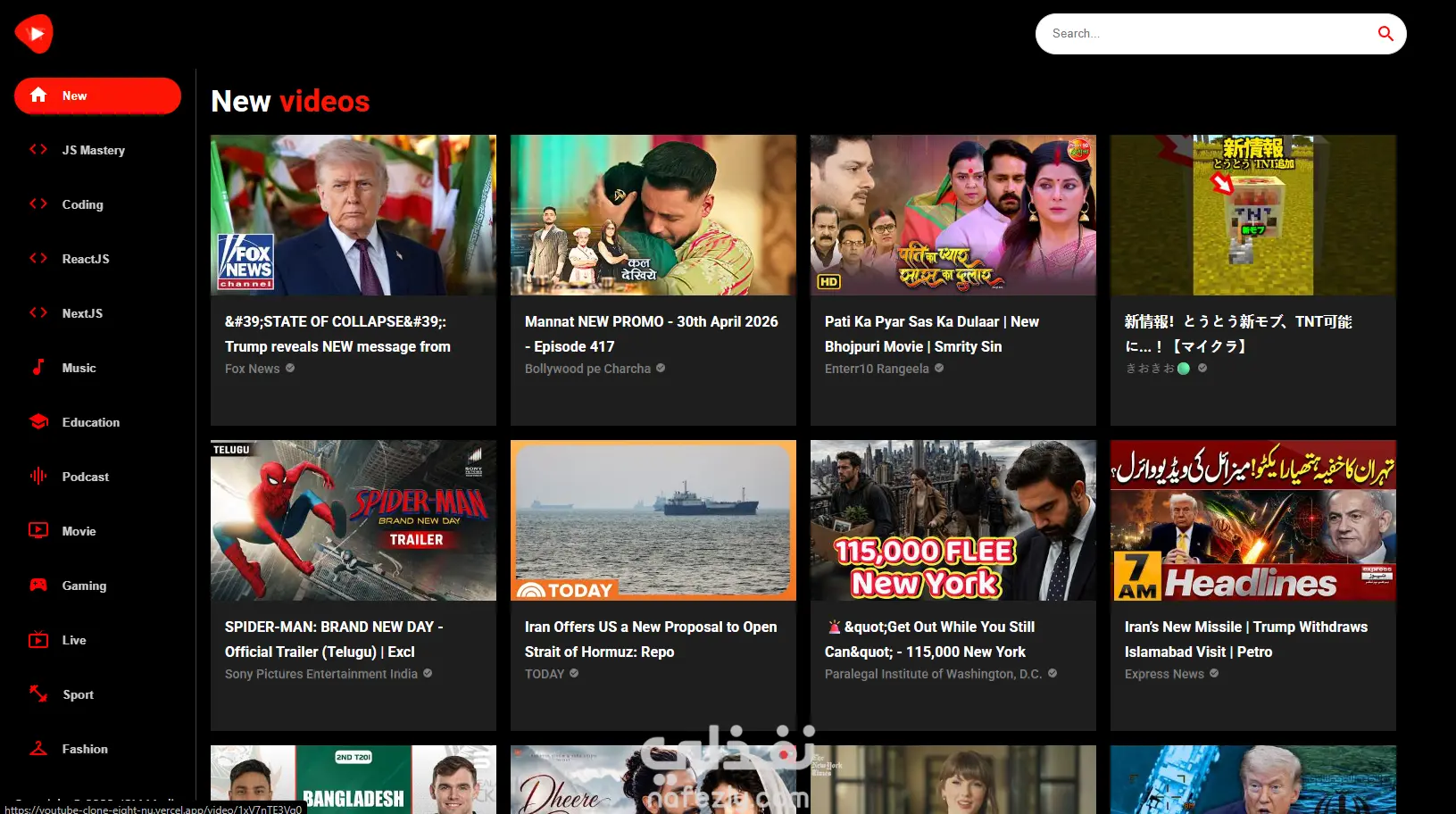Viewport: 1456px width, 814px height.
Task: Open the Spider-Man trailer thumbnail
Action: tap(354, 520)
